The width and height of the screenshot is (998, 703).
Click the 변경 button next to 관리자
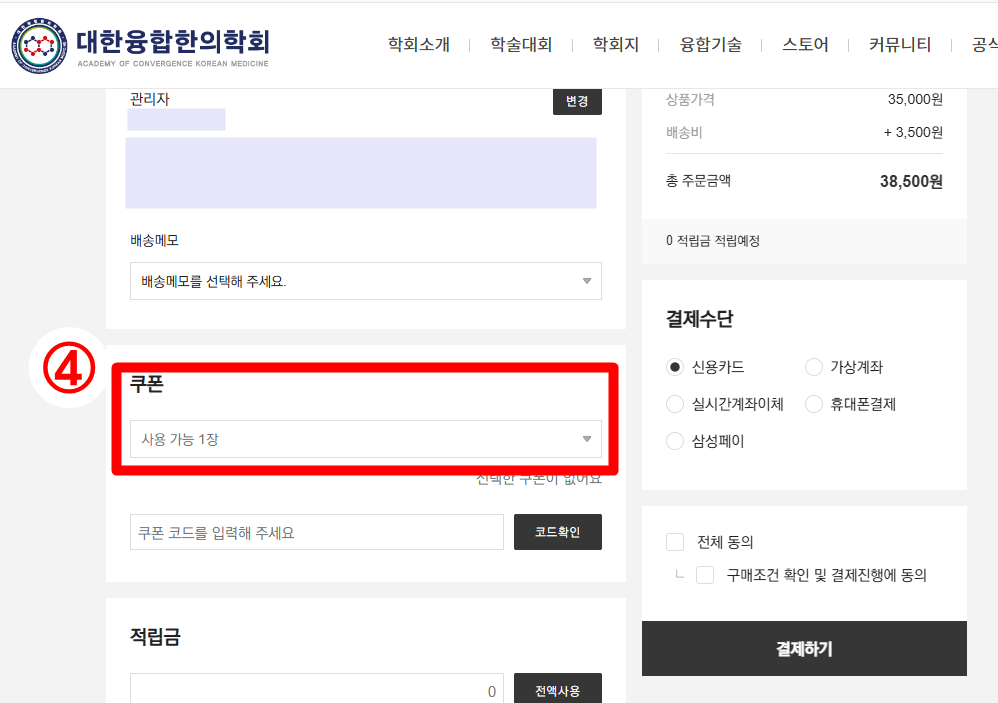577,101
